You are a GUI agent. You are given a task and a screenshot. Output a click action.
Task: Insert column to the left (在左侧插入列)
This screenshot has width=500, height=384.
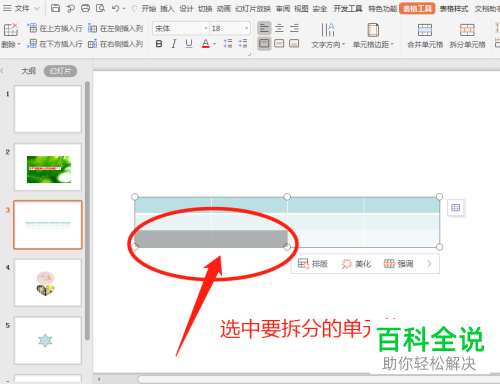[x=115, y=29]
